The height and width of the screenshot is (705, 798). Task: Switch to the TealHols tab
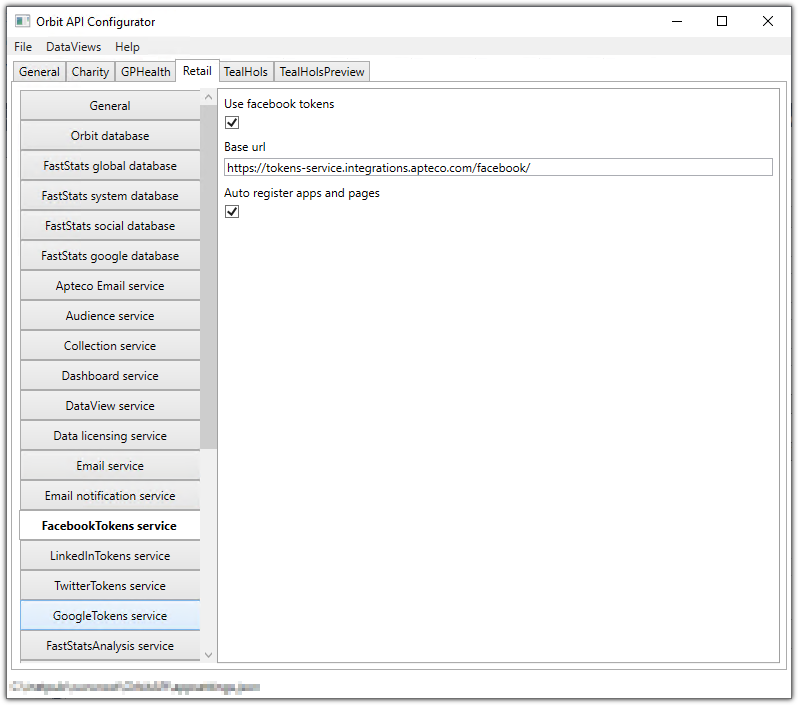246,72
